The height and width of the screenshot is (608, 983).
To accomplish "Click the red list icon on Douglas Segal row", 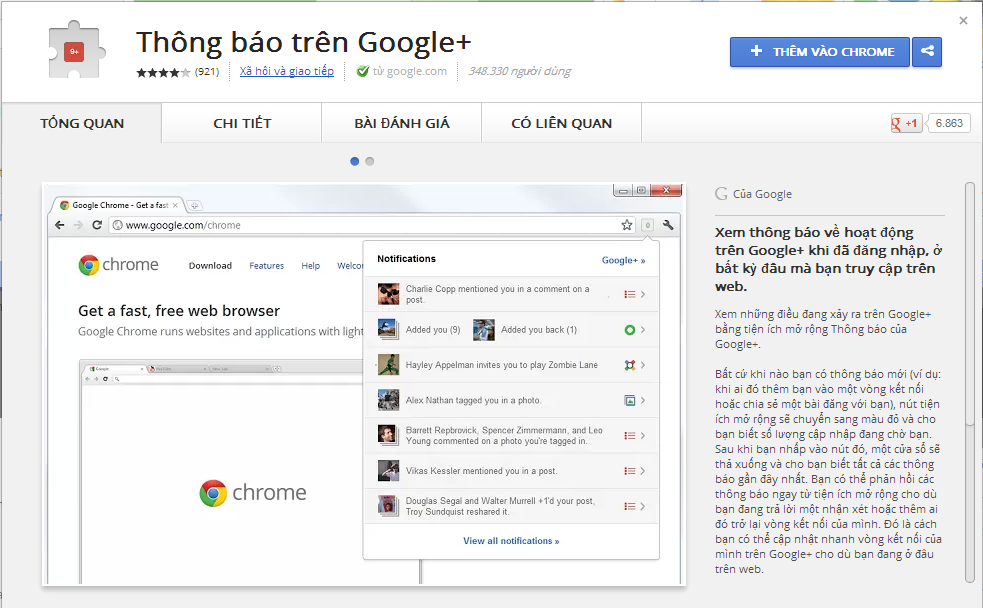I will pos(630,506).
